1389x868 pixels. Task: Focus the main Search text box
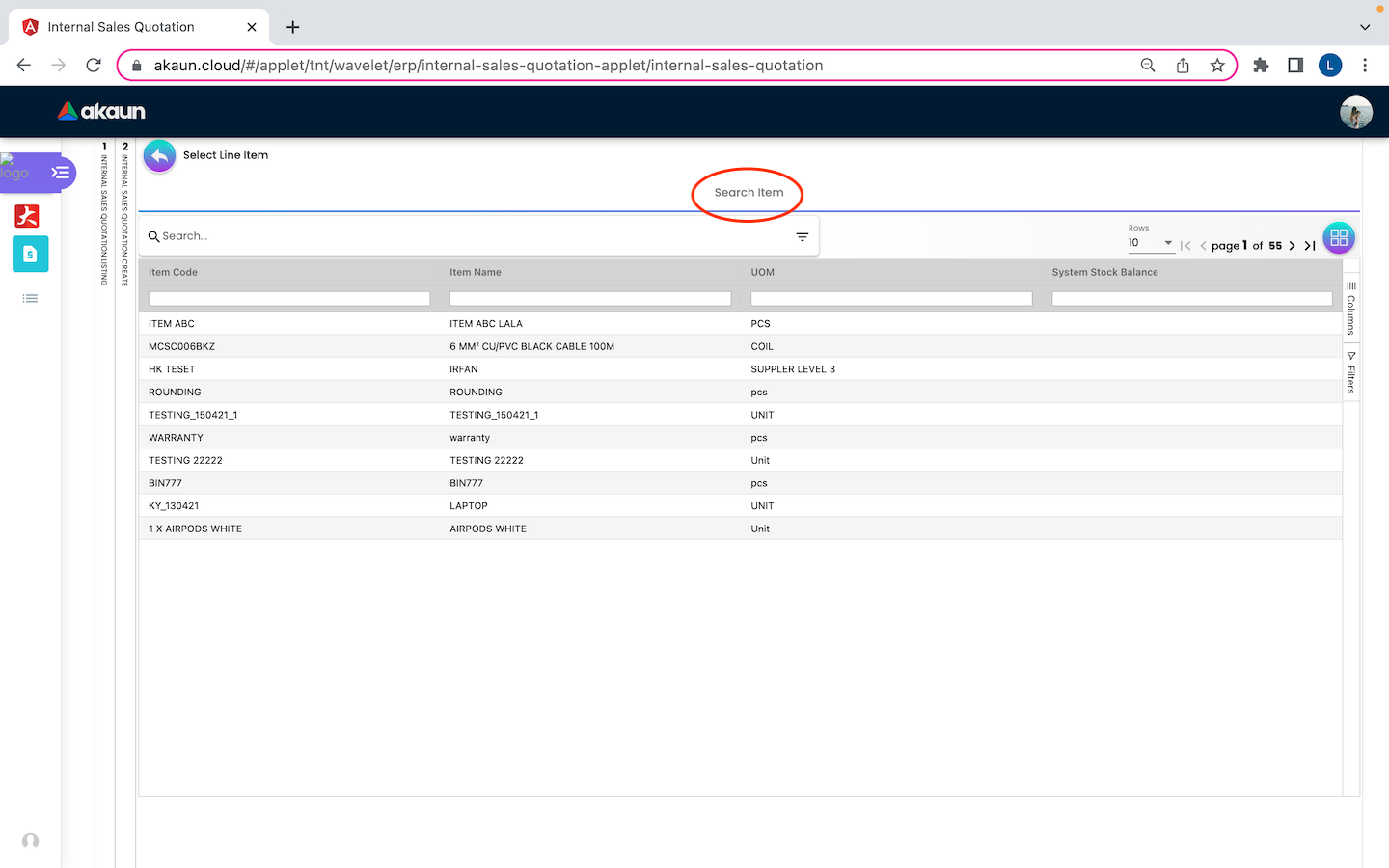[x=473, y=236]
